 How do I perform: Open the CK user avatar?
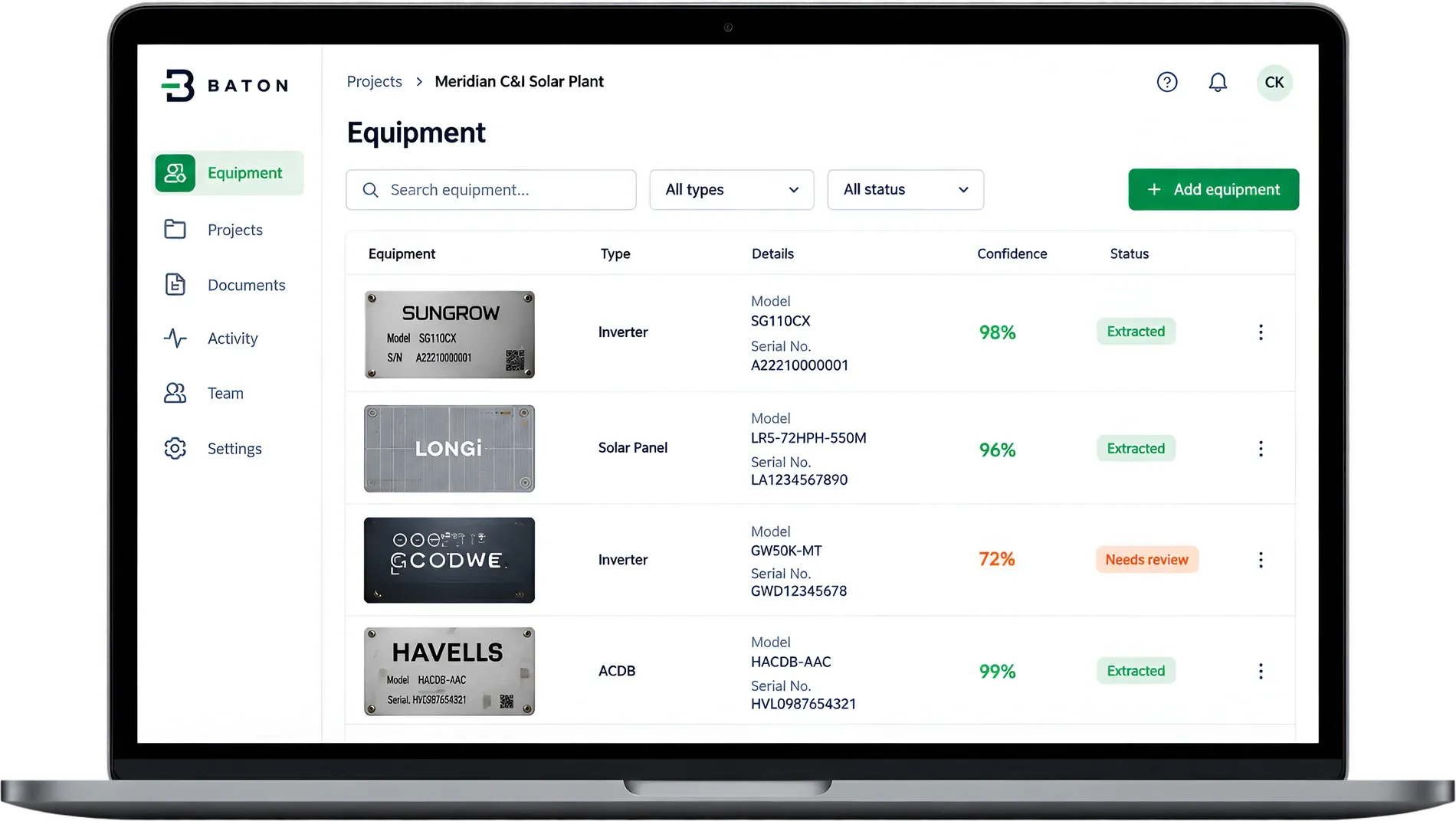tap(1274, 82)
